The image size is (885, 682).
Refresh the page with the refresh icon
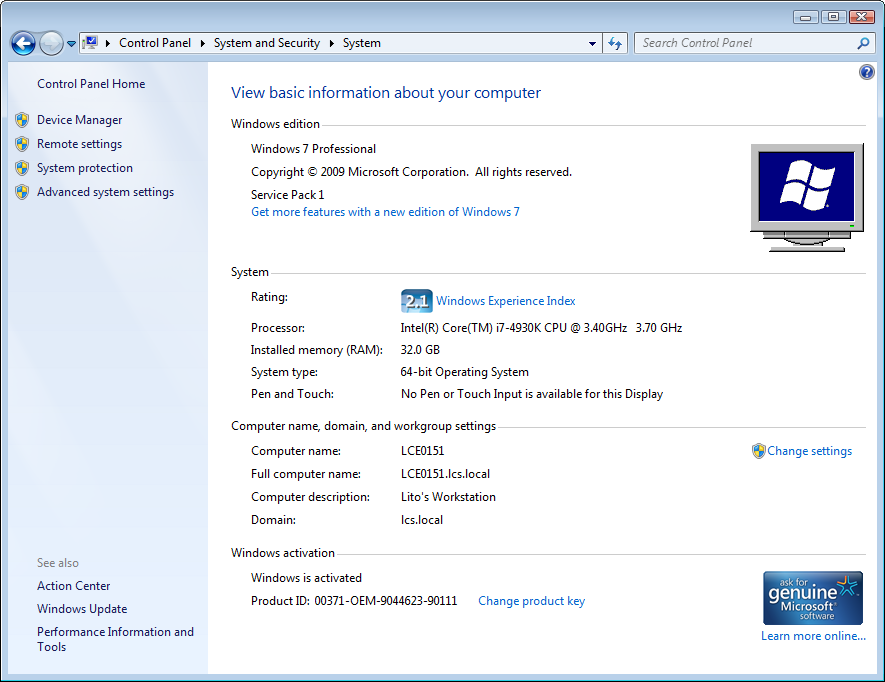(615, 43)
